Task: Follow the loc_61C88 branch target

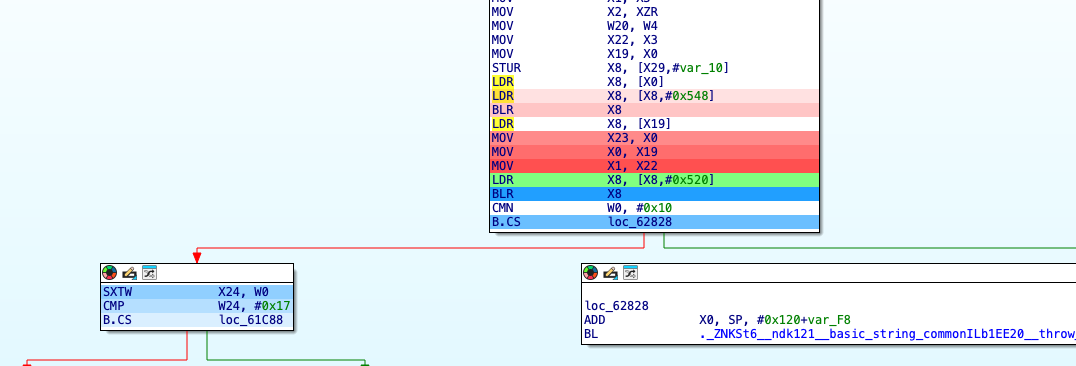Action: click(251, 320)
